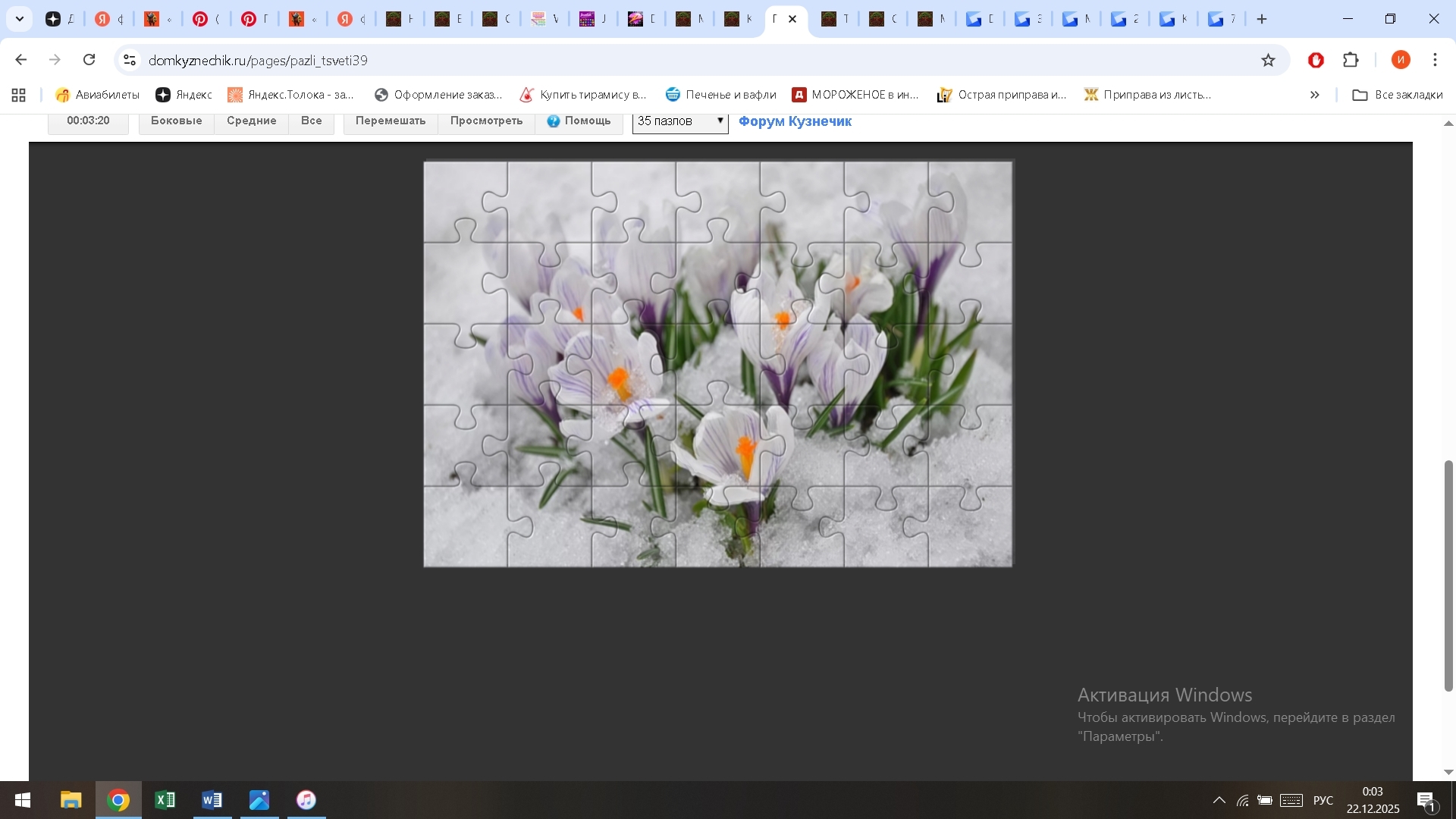Viewport: 1456px width, 819px height.
Task: Show only Боковые edge pieces
Action: coord(176,121)
